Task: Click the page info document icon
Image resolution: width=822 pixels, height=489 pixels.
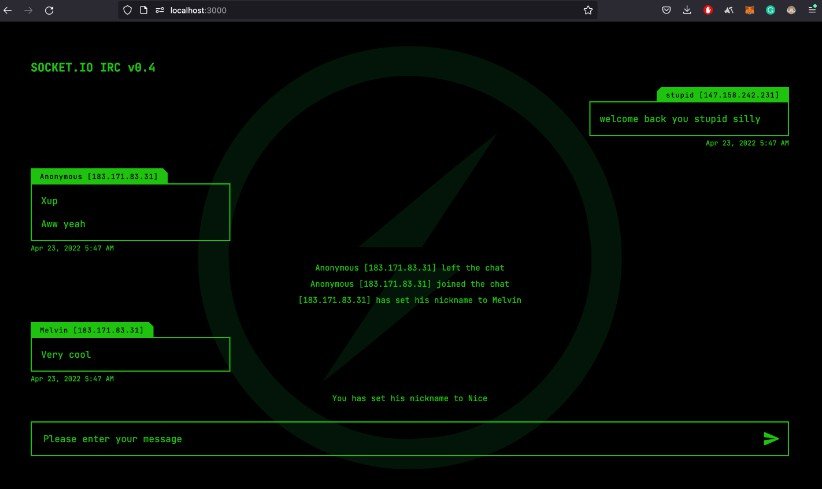Action: coord(143,10)
